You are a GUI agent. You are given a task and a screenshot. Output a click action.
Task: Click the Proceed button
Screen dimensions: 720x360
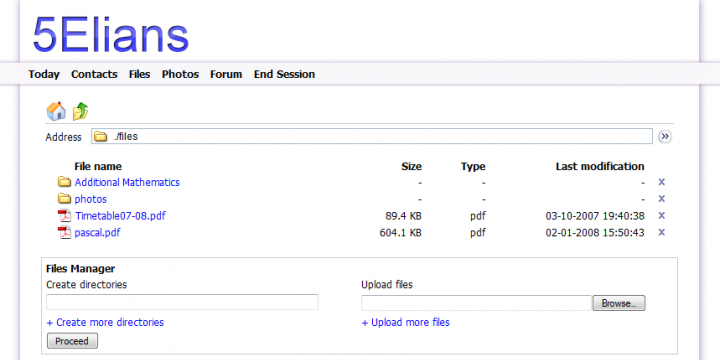[73, 341]
